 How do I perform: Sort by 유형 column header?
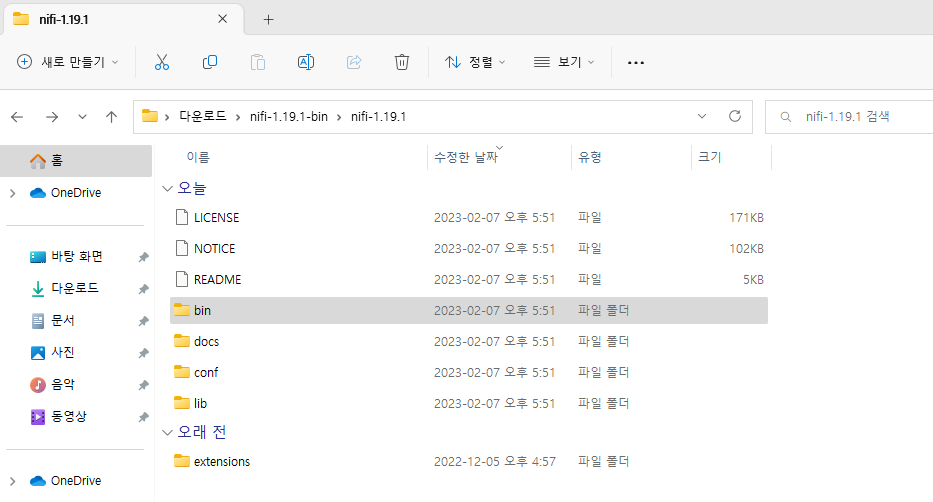tap(590, 157)
